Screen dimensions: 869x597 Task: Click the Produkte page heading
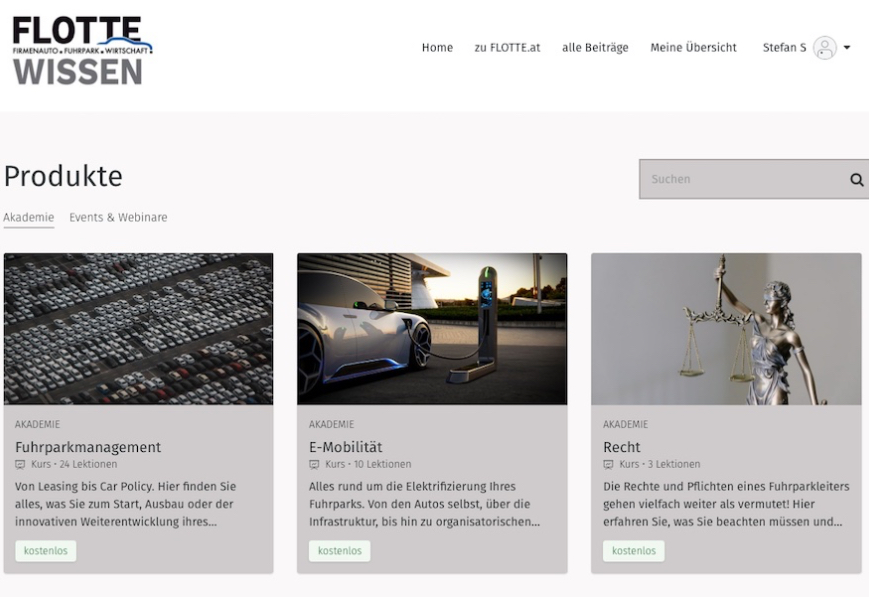63,176
